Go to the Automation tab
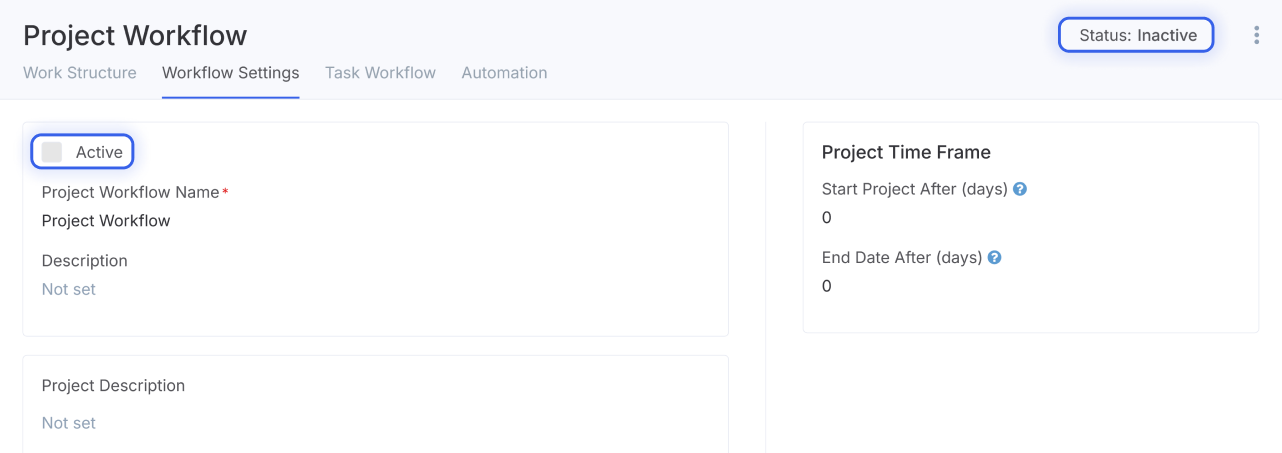Viewport: 1282px width, 453px height. (504, 73)
